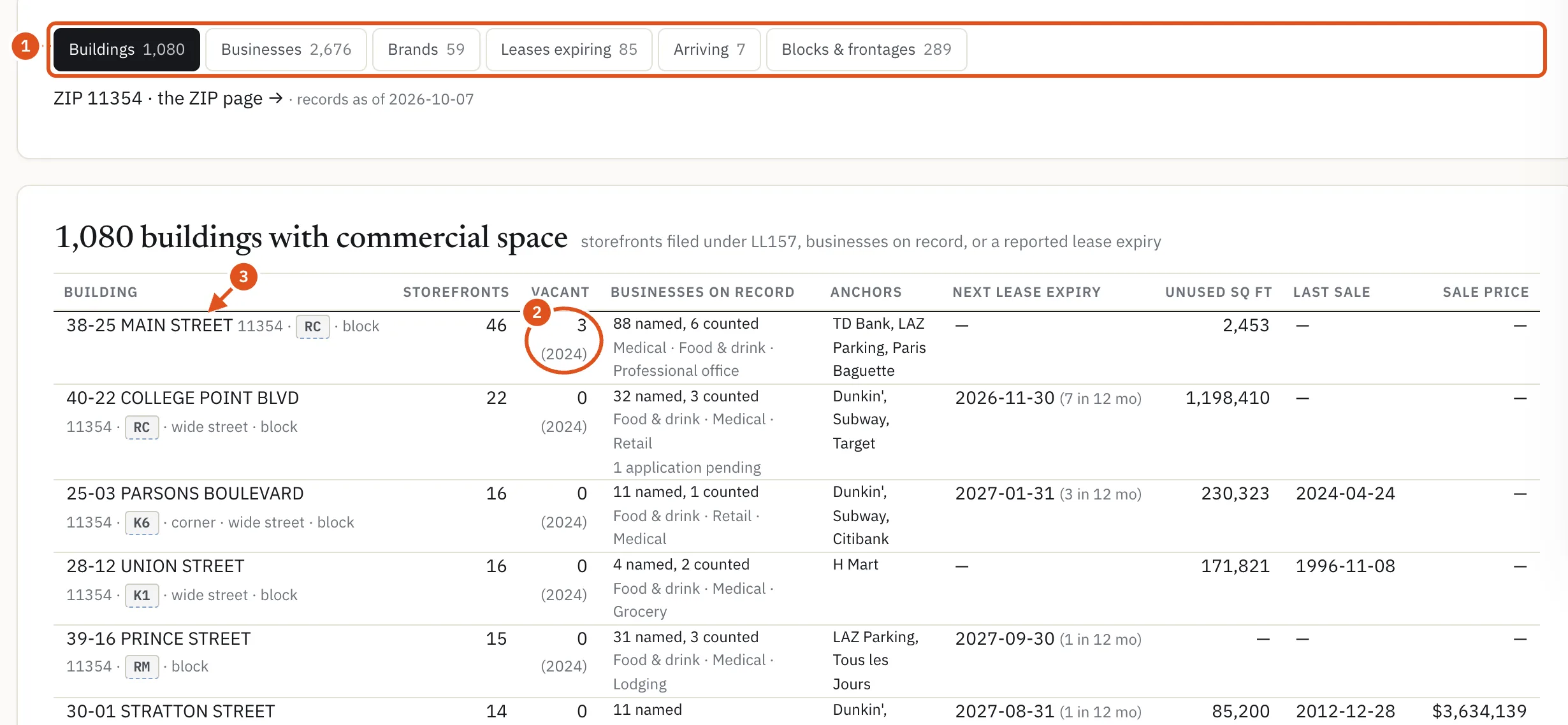Sort by the STOREFRONTS column header

click(x=456, y=292)
